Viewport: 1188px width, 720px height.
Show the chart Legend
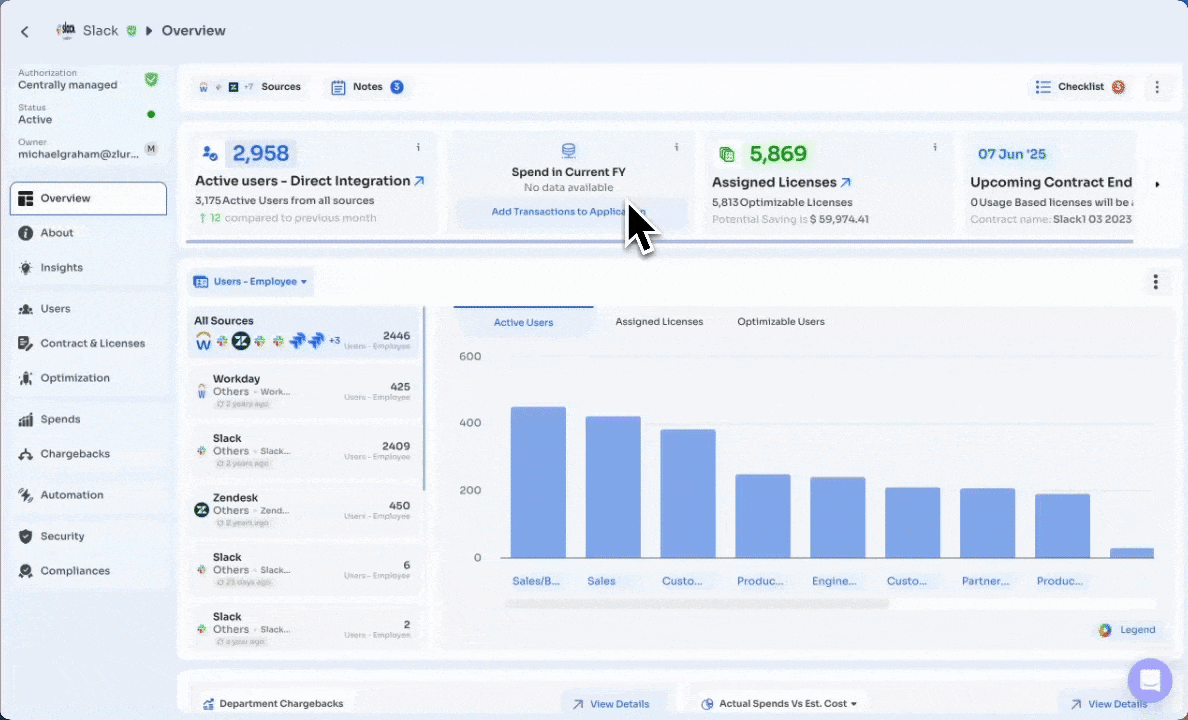1127,630
